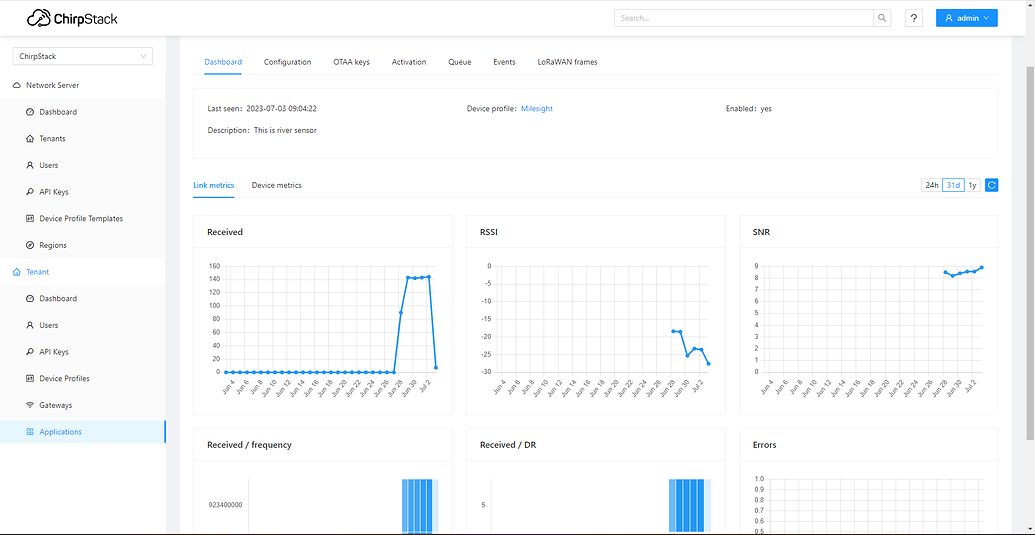The width and height of the screenshot is (1035, 535).
Task: Click the Applications grid icon in sidebar
Action: 30,432
